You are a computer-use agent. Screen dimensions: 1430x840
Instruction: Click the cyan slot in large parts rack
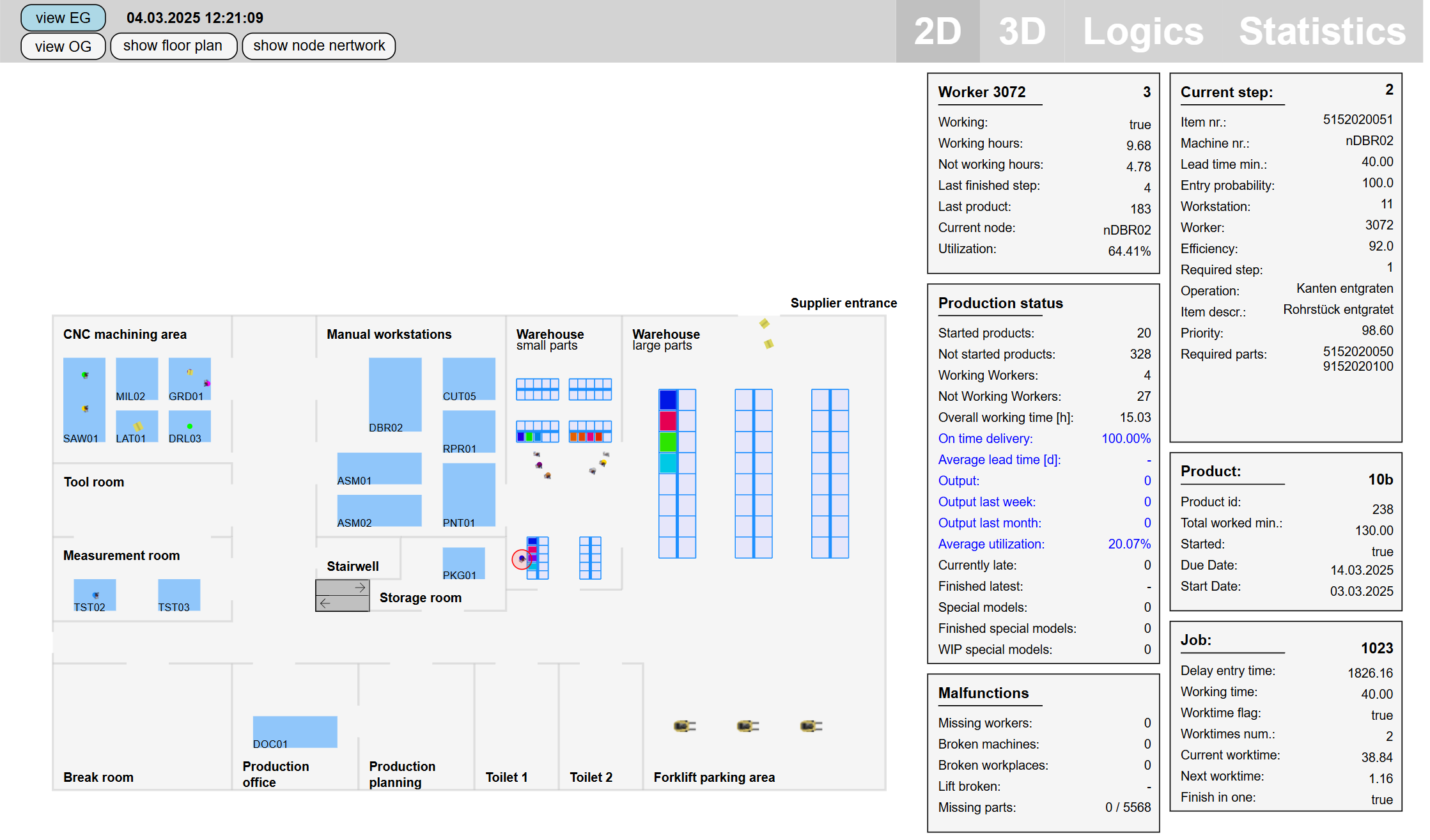click(668, 463)
